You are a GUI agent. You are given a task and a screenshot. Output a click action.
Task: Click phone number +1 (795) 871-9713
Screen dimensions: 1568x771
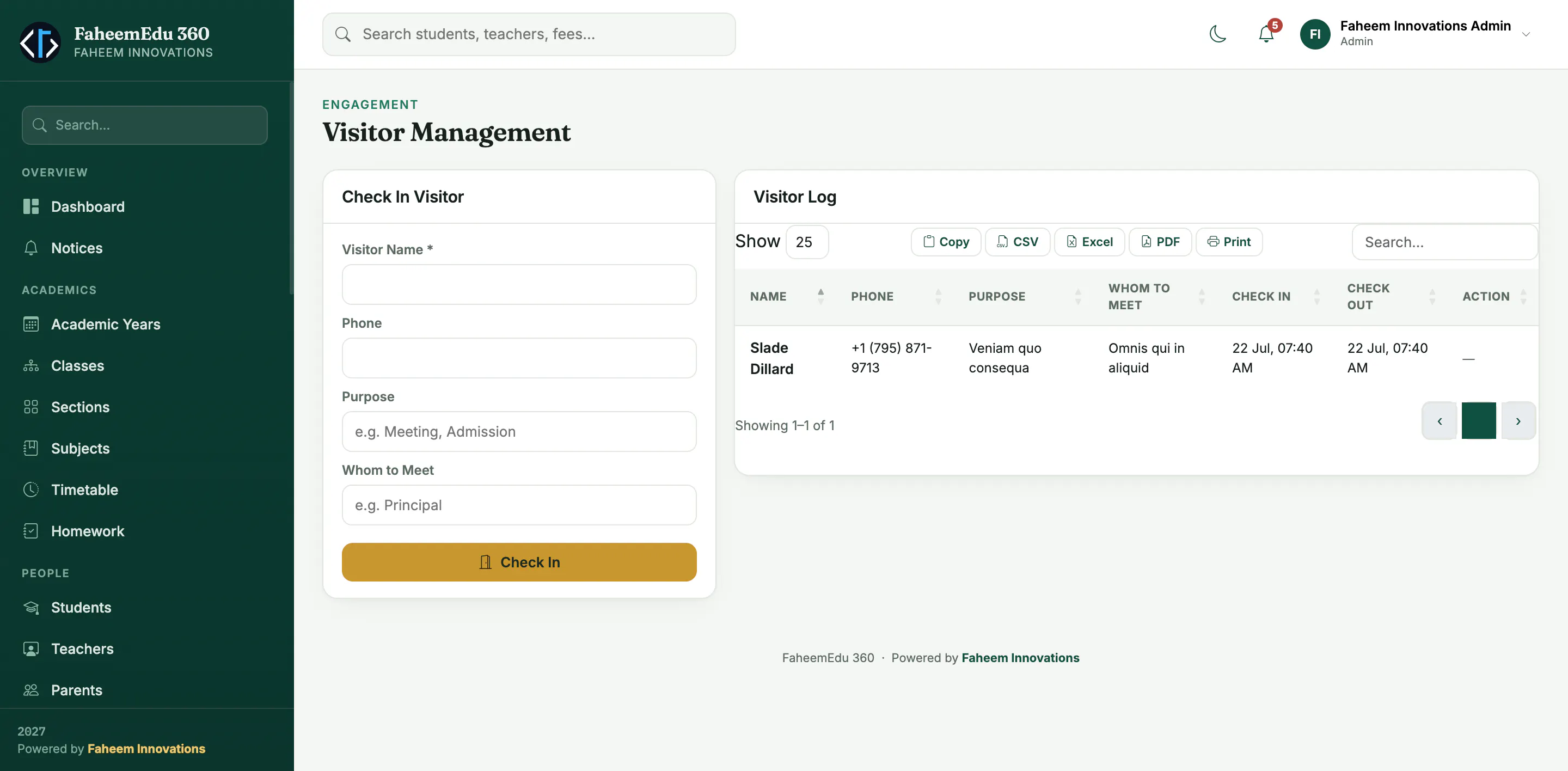tap(891, 358)
